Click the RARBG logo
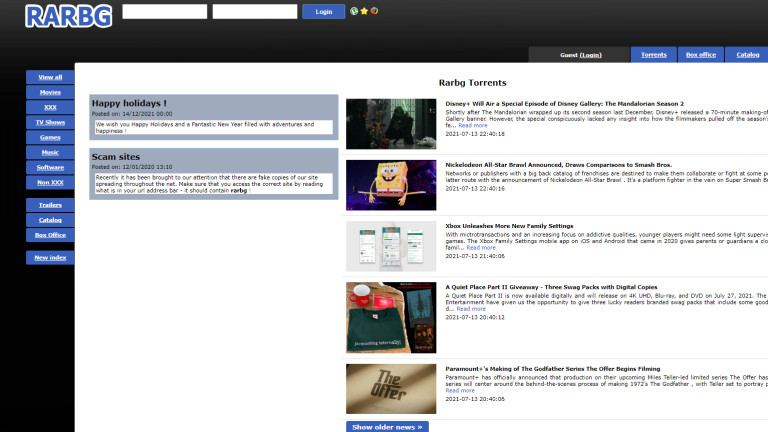Image resolution: width=768 pixels, height=432 pixels. 68,15
